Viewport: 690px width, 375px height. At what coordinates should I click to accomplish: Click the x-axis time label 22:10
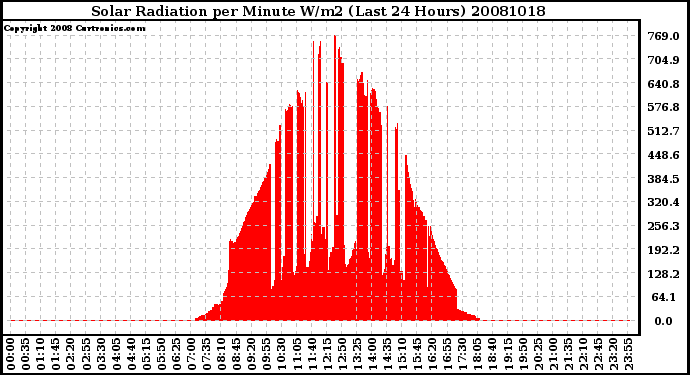(583, 354)
